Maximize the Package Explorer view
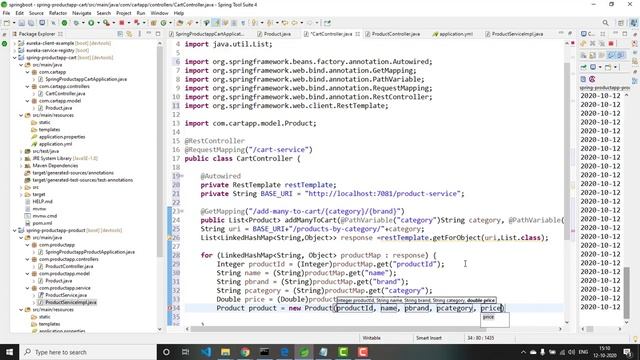Screen dimensions: 640x360 [x=158, y=33]
